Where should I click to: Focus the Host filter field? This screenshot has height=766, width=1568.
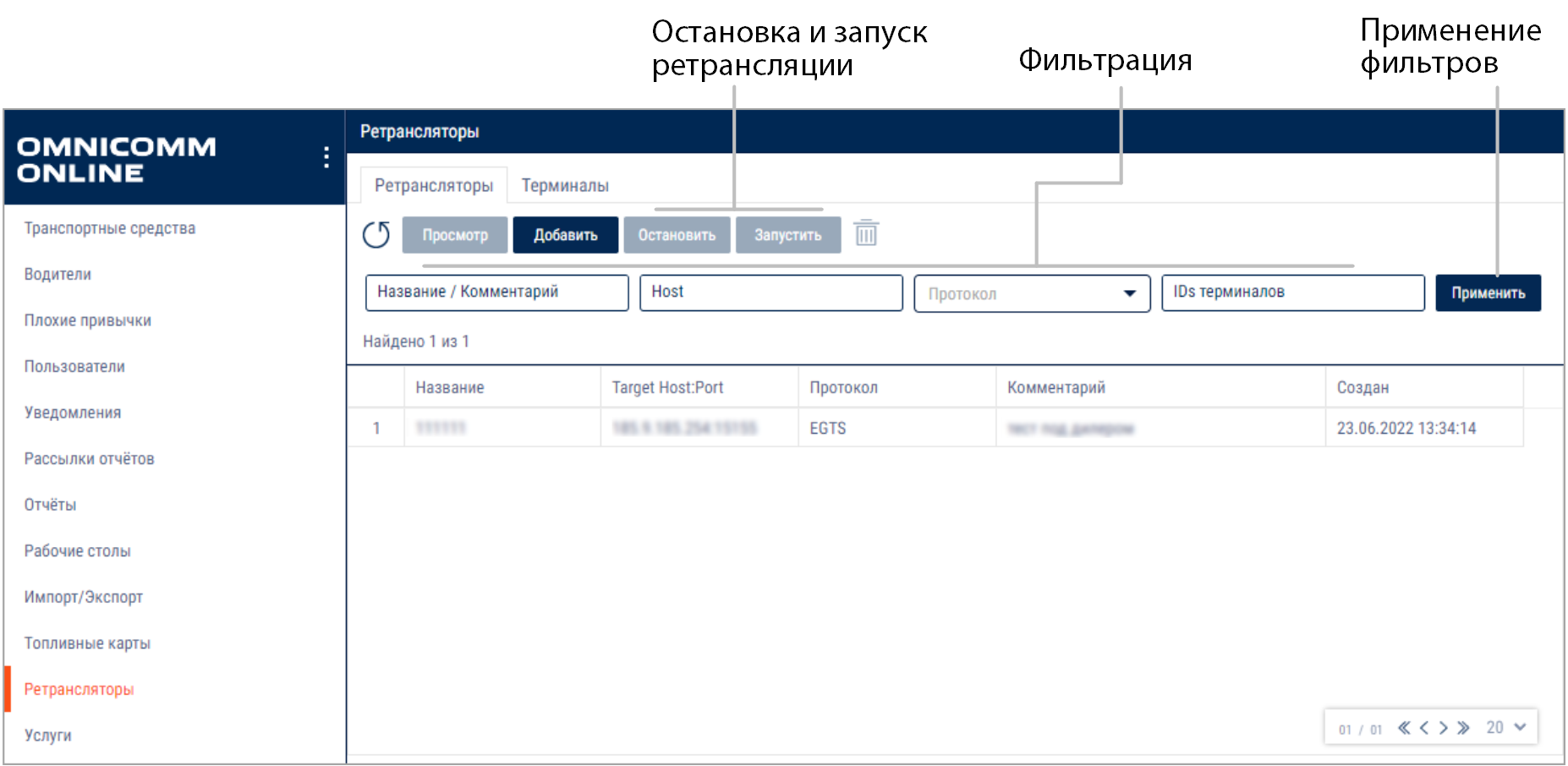[x=770, y=293]
